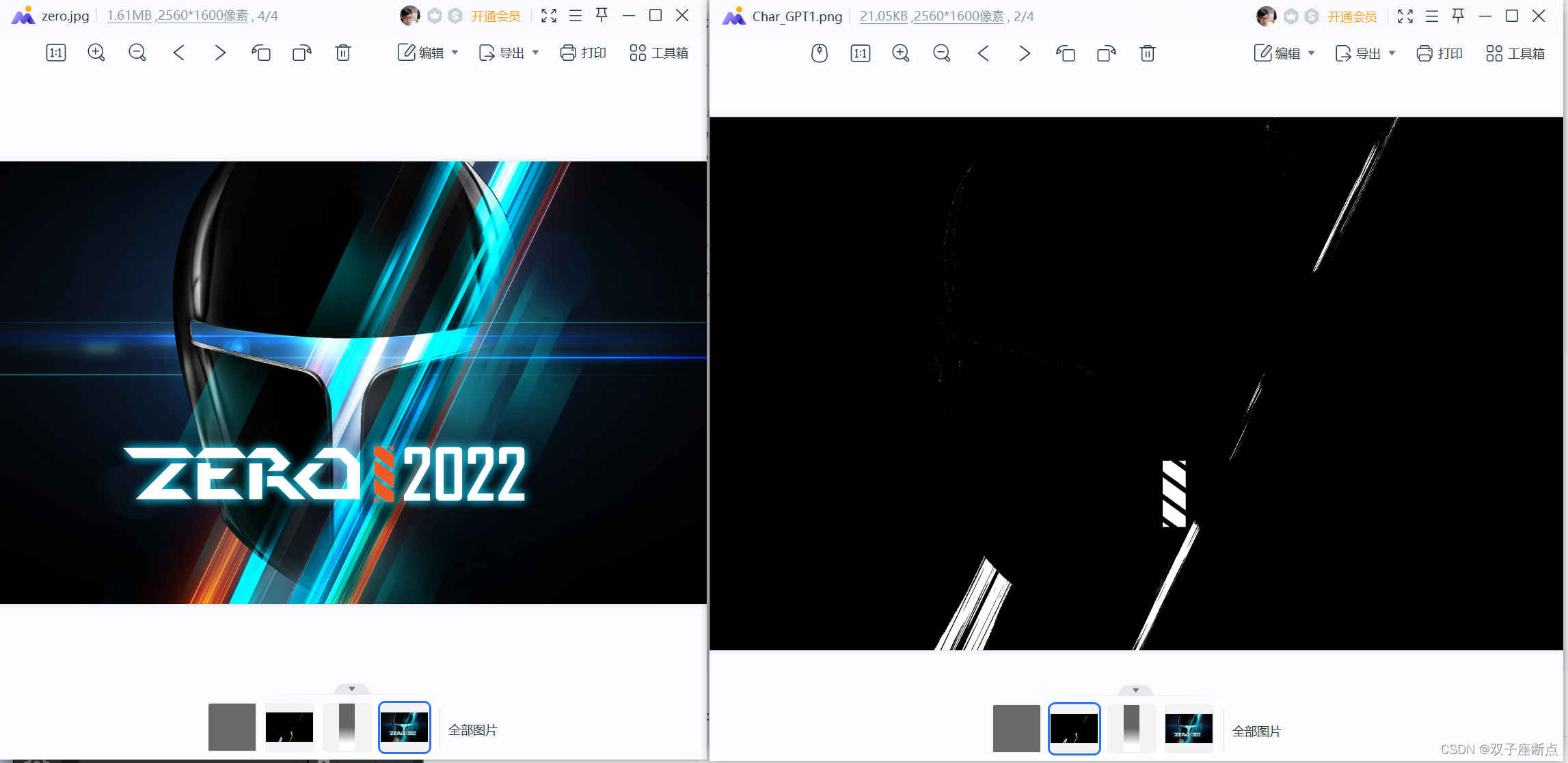Click shield badge icon in zero.jpg title bar

(435, 16)
